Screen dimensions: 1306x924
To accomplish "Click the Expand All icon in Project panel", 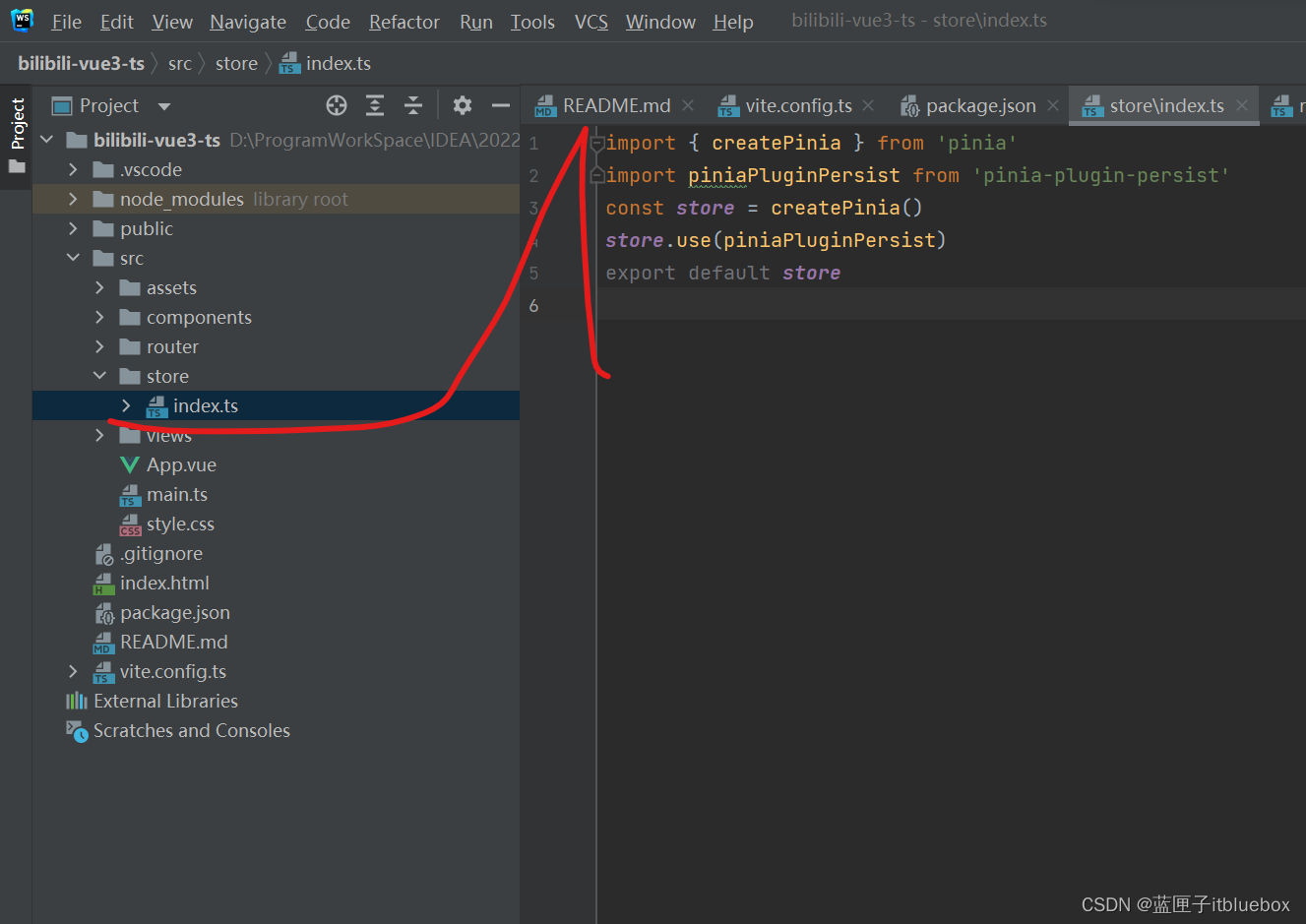I will (375, 105).
